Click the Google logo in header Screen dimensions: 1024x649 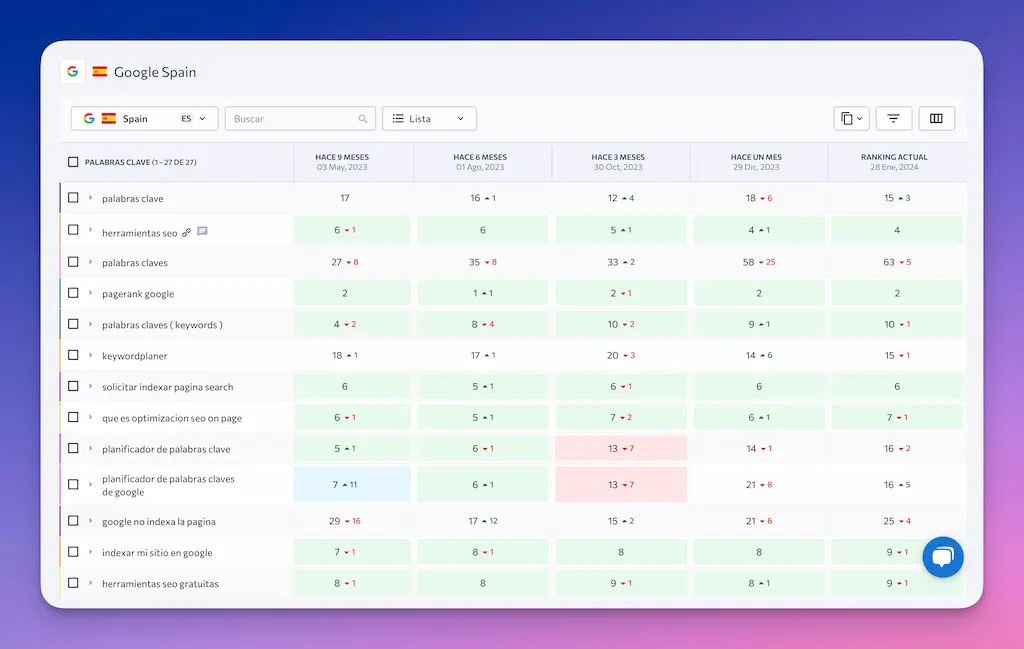point(72,72)
